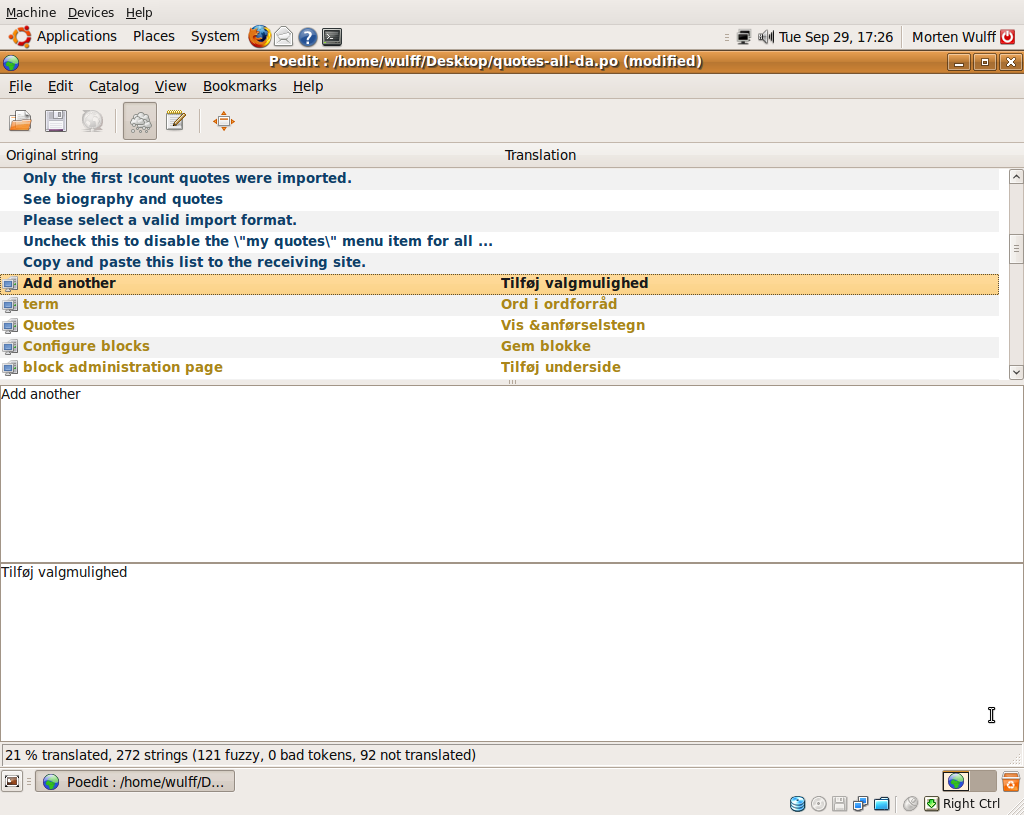Viewport: 1024px width, 815px height.
Task: Open the File menu
Action: (x=20, y=86)
